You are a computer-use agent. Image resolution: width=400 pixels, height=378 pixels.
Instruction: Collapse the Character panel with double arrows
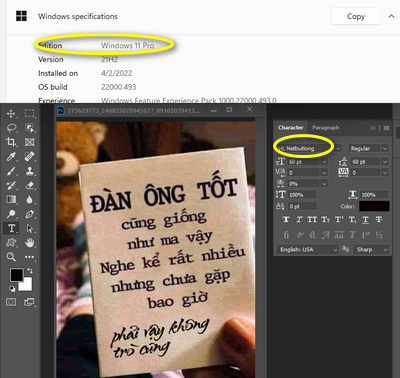[x=372, y=128]
